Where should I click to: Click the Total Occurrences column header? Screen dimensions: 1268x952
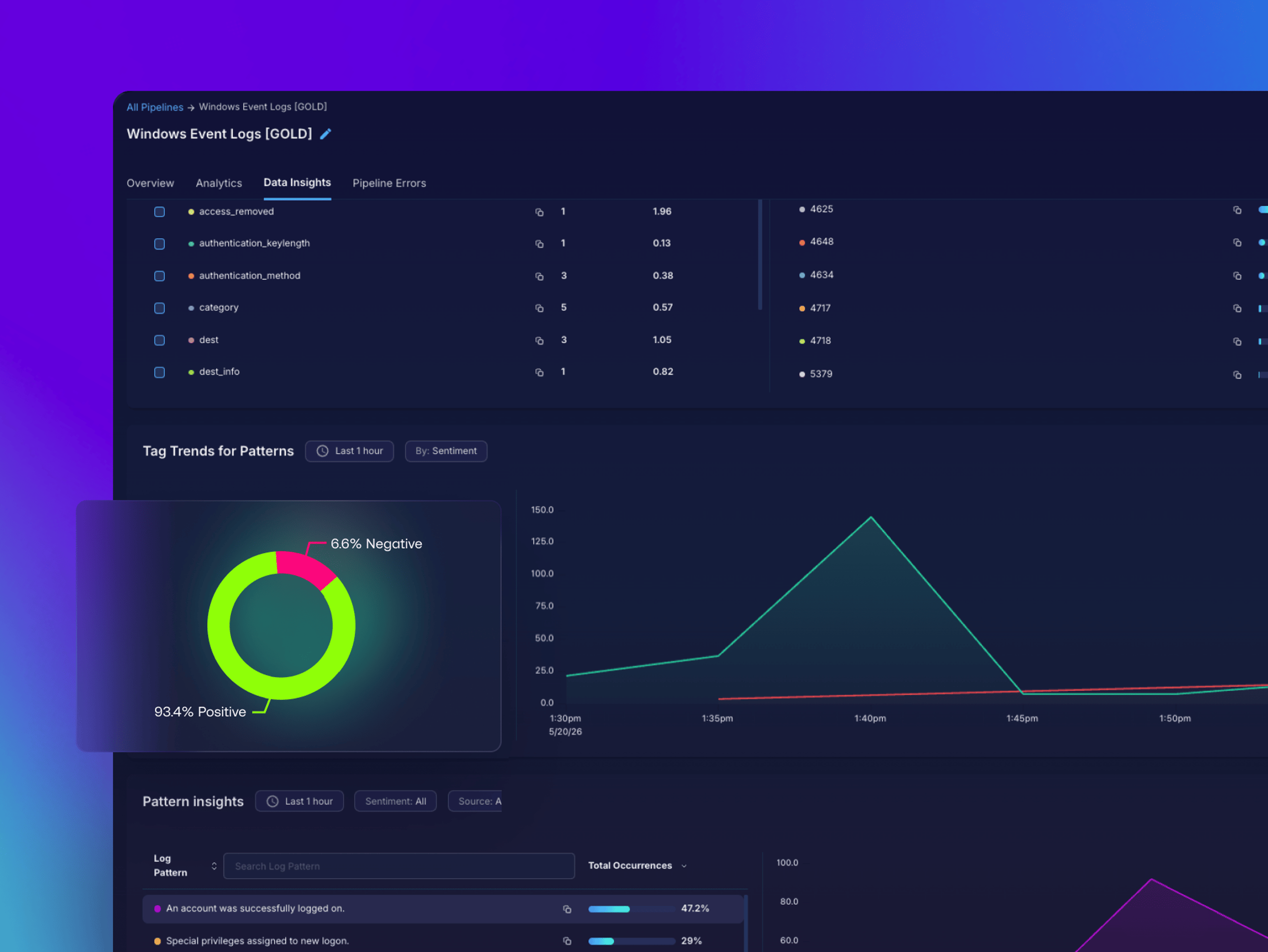click(x=630, y=865)
